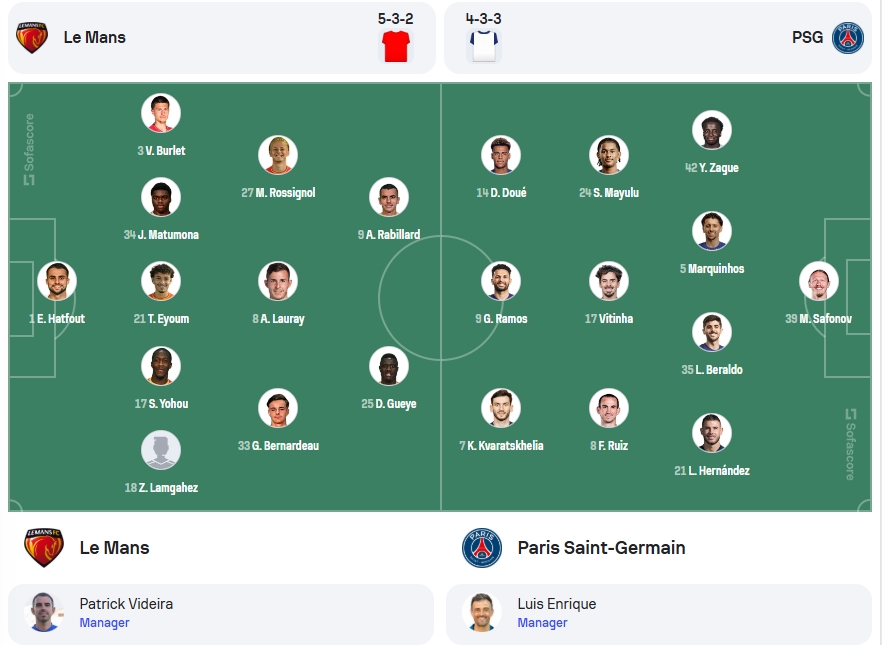Open the PSG crest in lineup header
Screen dimensions: 882x645
coord(848,38)
